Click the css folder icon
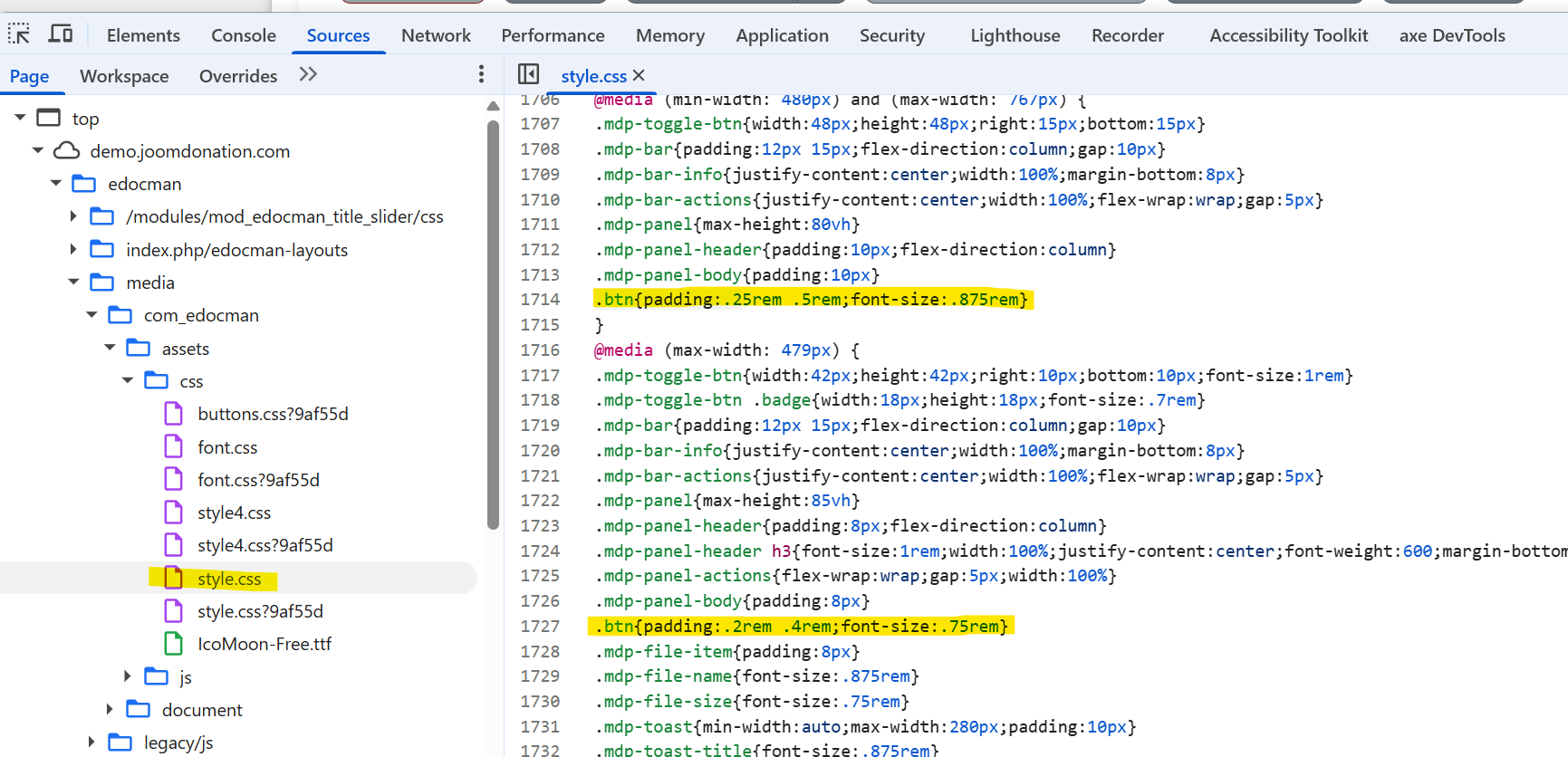 (156, 380)
